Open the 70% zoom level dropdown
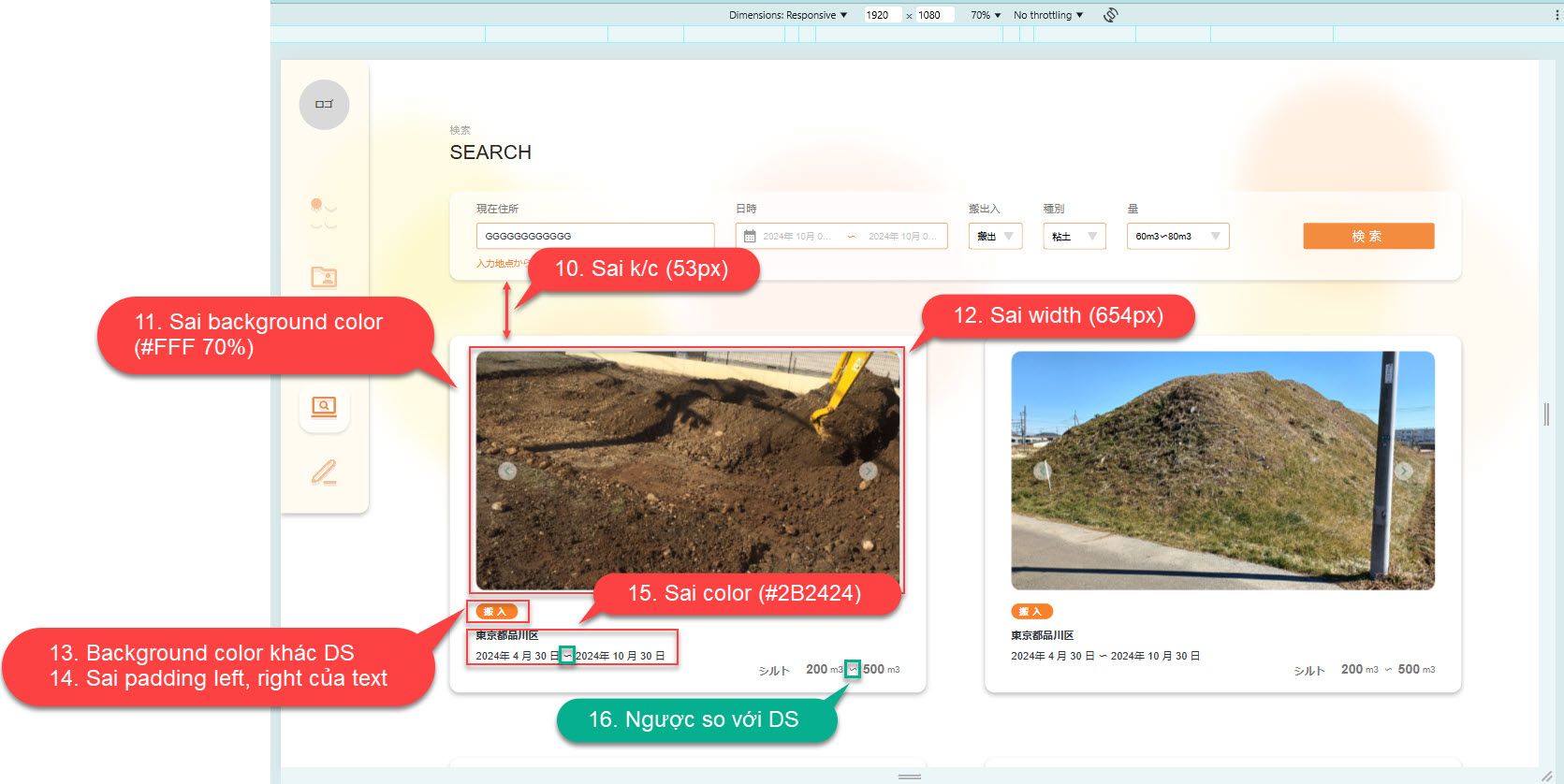Screen dimensions: 1564x784 [986, 15]
